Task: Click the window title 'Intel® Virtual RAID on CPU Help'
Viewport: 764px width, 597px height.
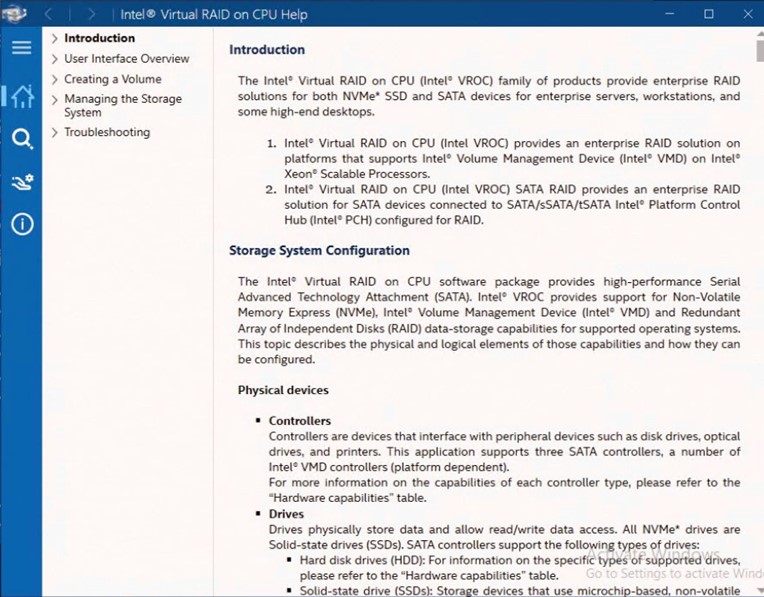Action: pos(214,14)
